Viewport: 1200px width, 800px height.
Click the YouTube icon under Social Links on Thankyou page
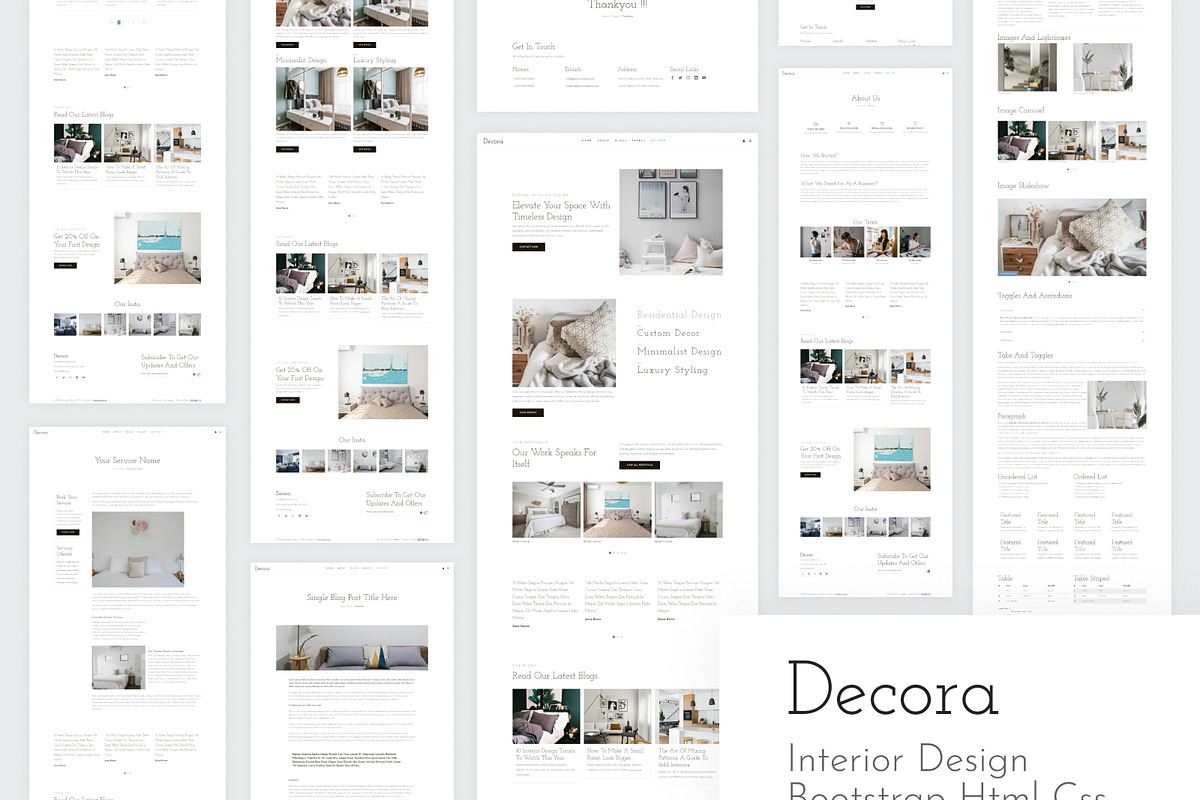tap(704, 77)
